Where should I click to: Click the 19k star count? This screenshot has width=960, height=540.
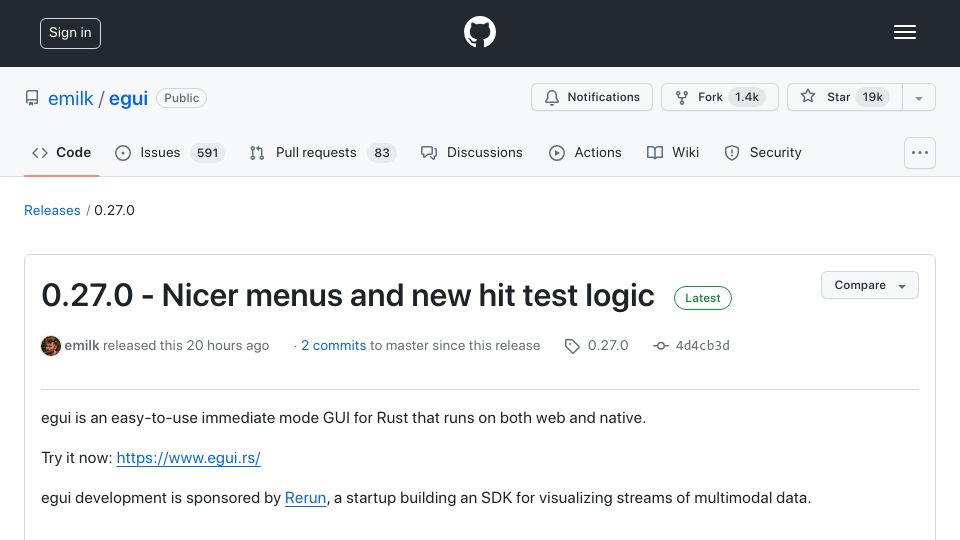coord(872,97)
